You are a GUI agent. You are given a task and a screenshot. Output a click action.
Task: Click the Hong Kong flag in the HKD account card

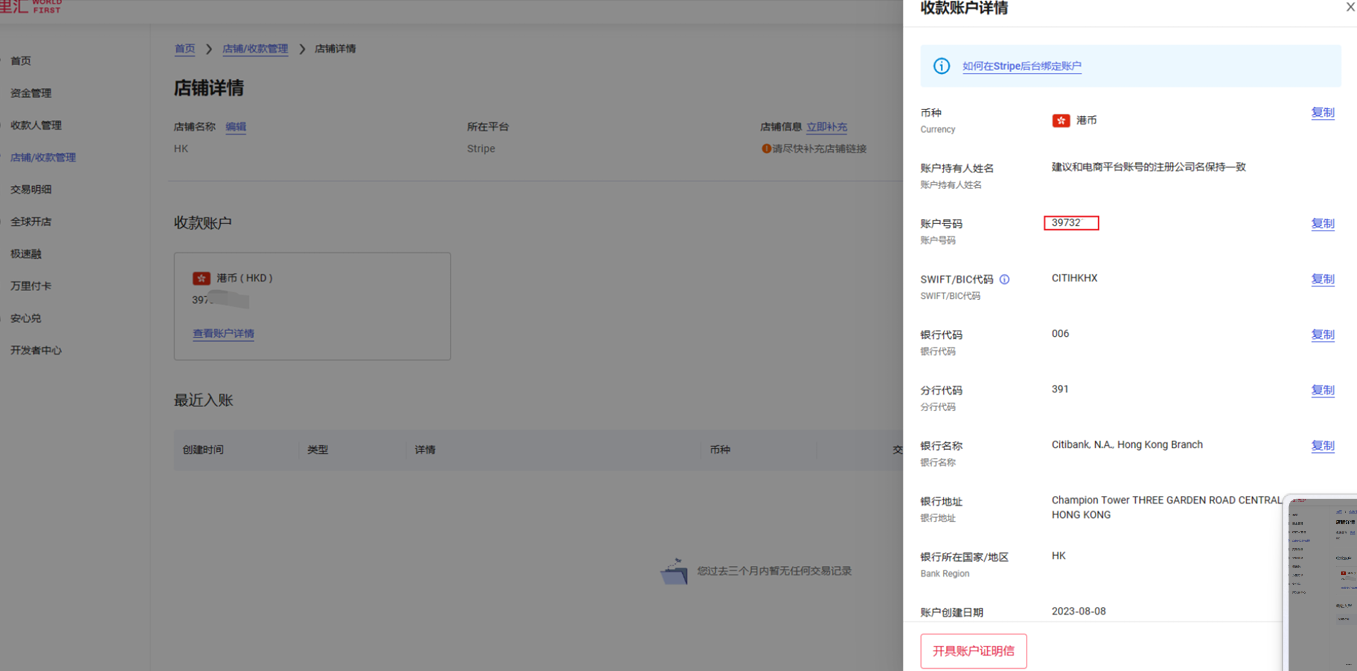tap(201, 279)
